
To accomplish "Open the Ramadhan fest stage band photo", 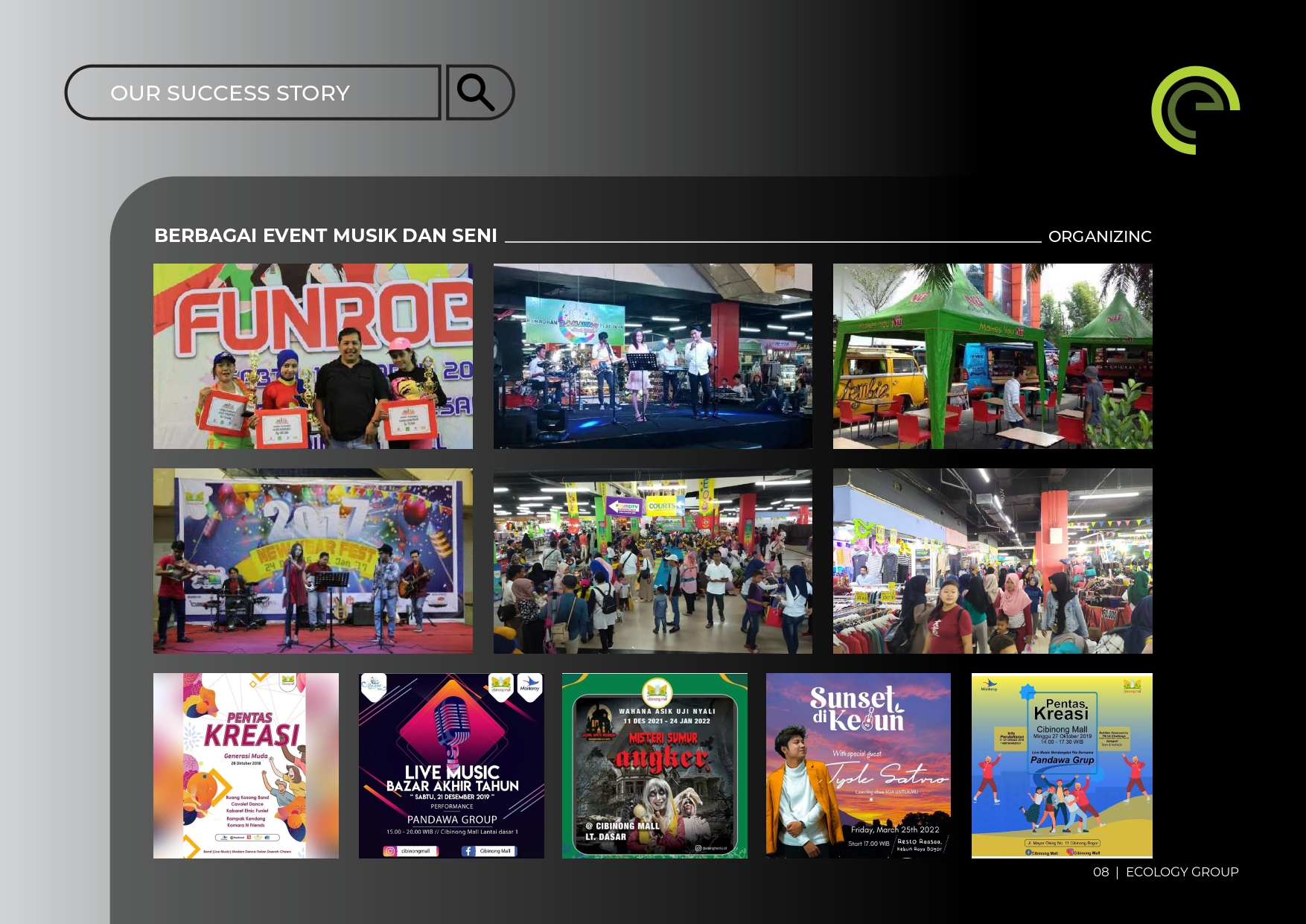I will point(652,356).
